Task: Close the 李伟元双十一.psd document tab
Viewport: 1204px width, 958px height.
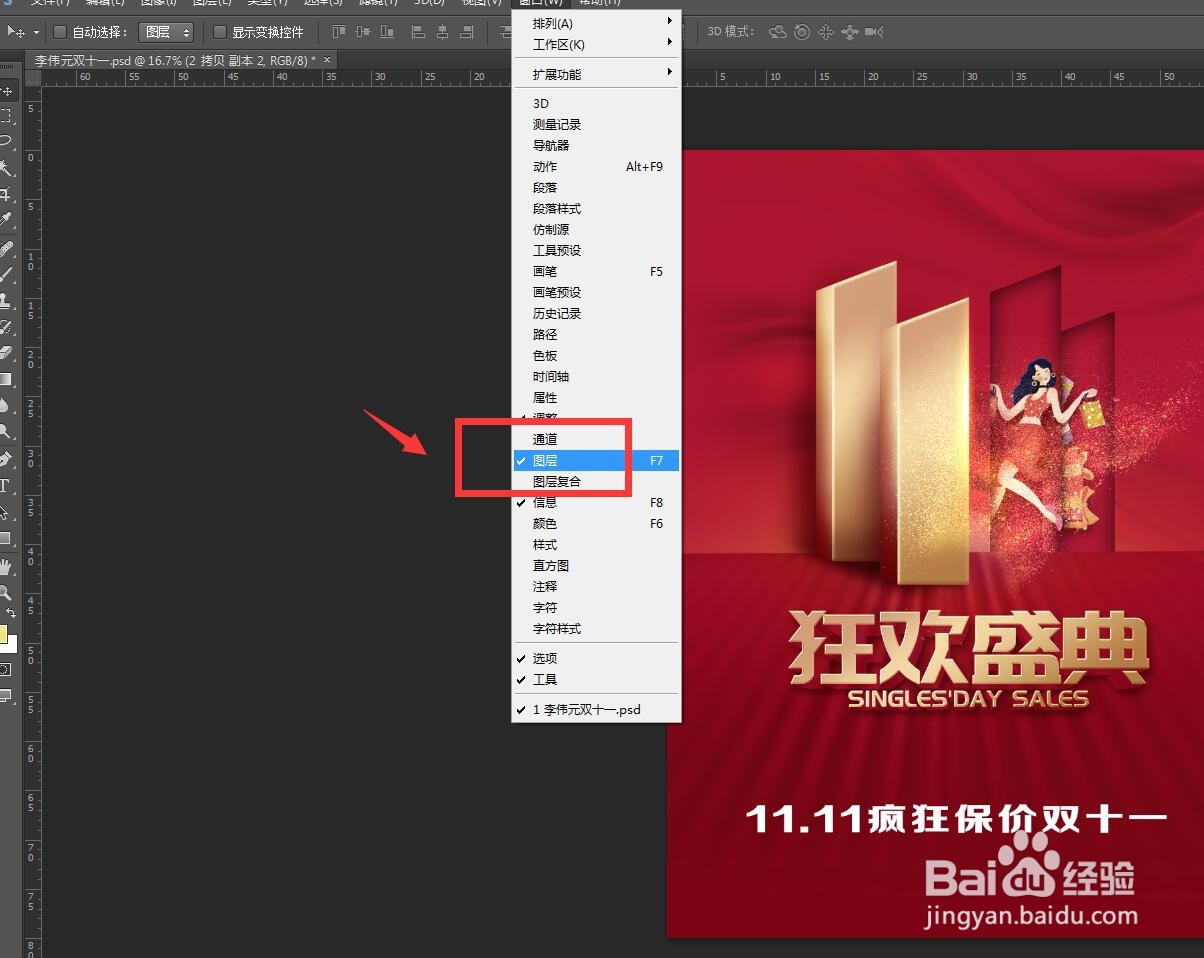Action: (327, 60)
